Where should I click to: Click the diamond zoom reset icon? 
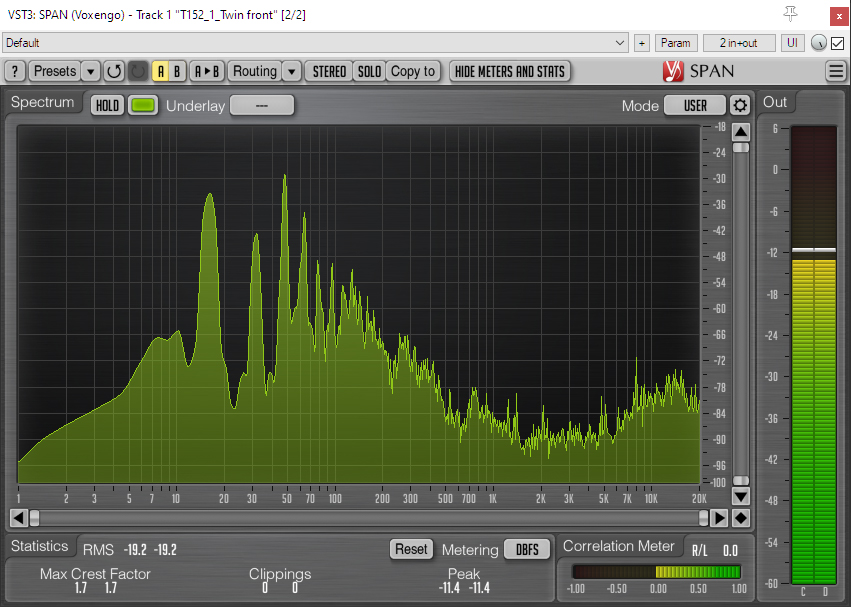click(x=740, y=517)
